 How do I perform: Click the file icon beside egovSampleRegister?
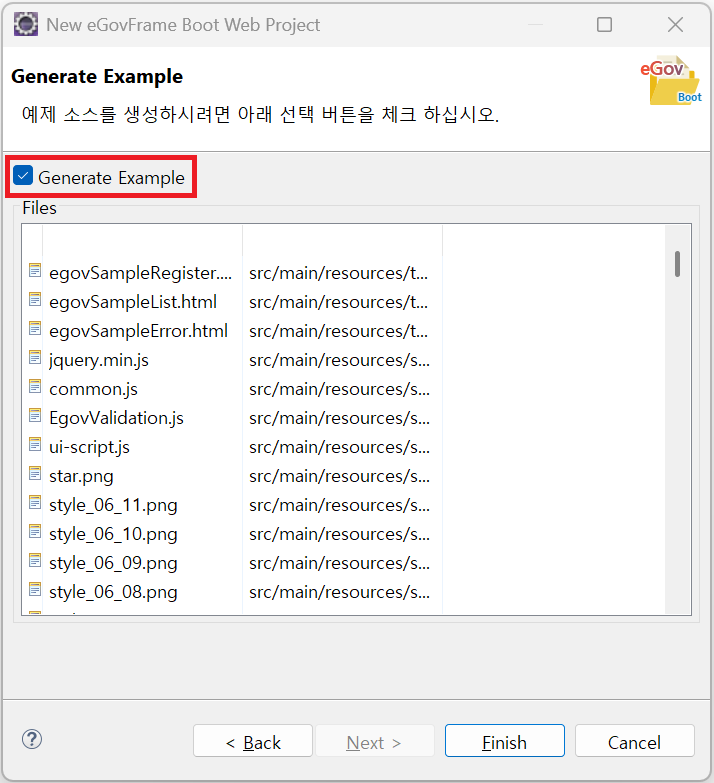[35, 270]
